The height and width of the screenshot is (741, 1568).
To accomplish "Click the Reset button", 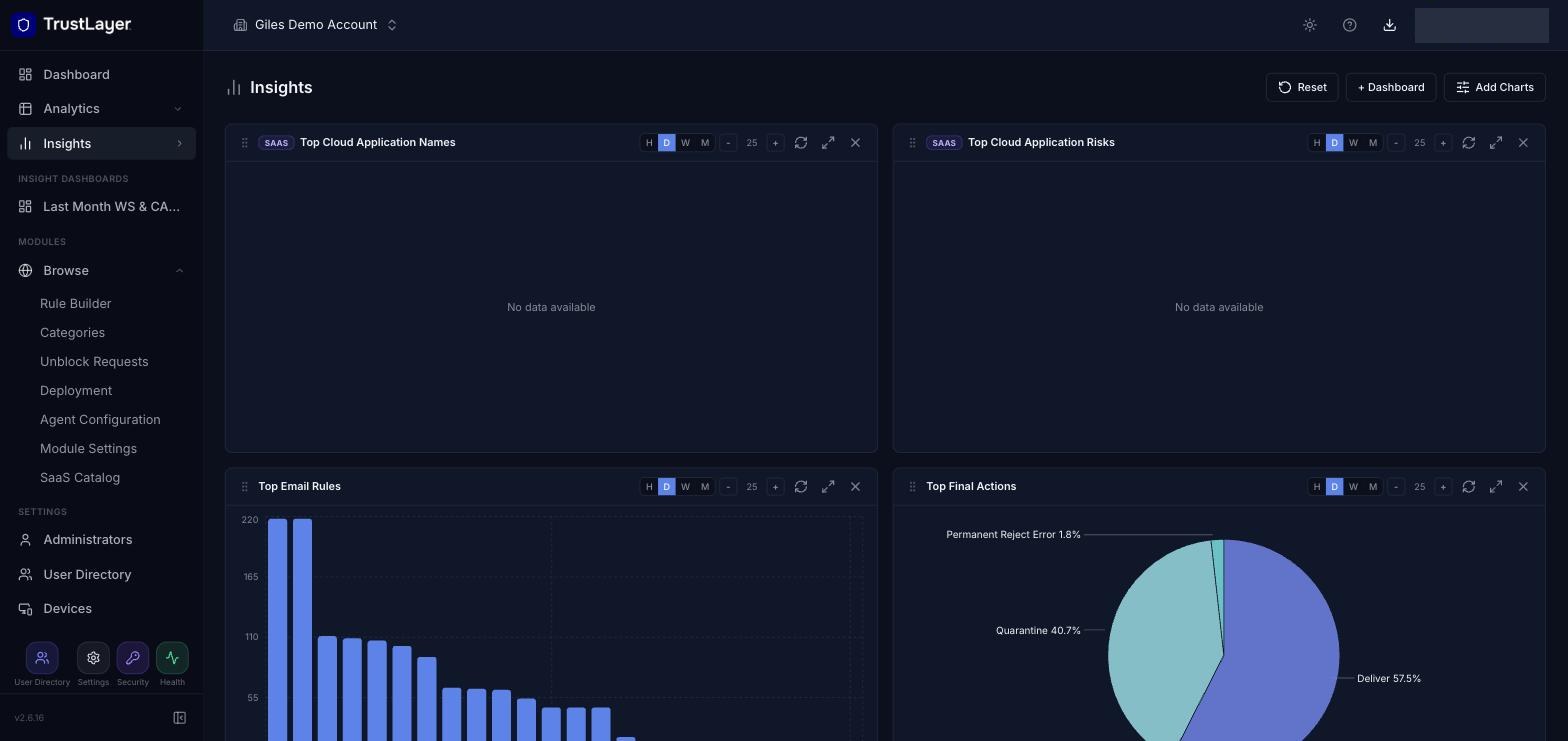I will (x=1302, y=87).
